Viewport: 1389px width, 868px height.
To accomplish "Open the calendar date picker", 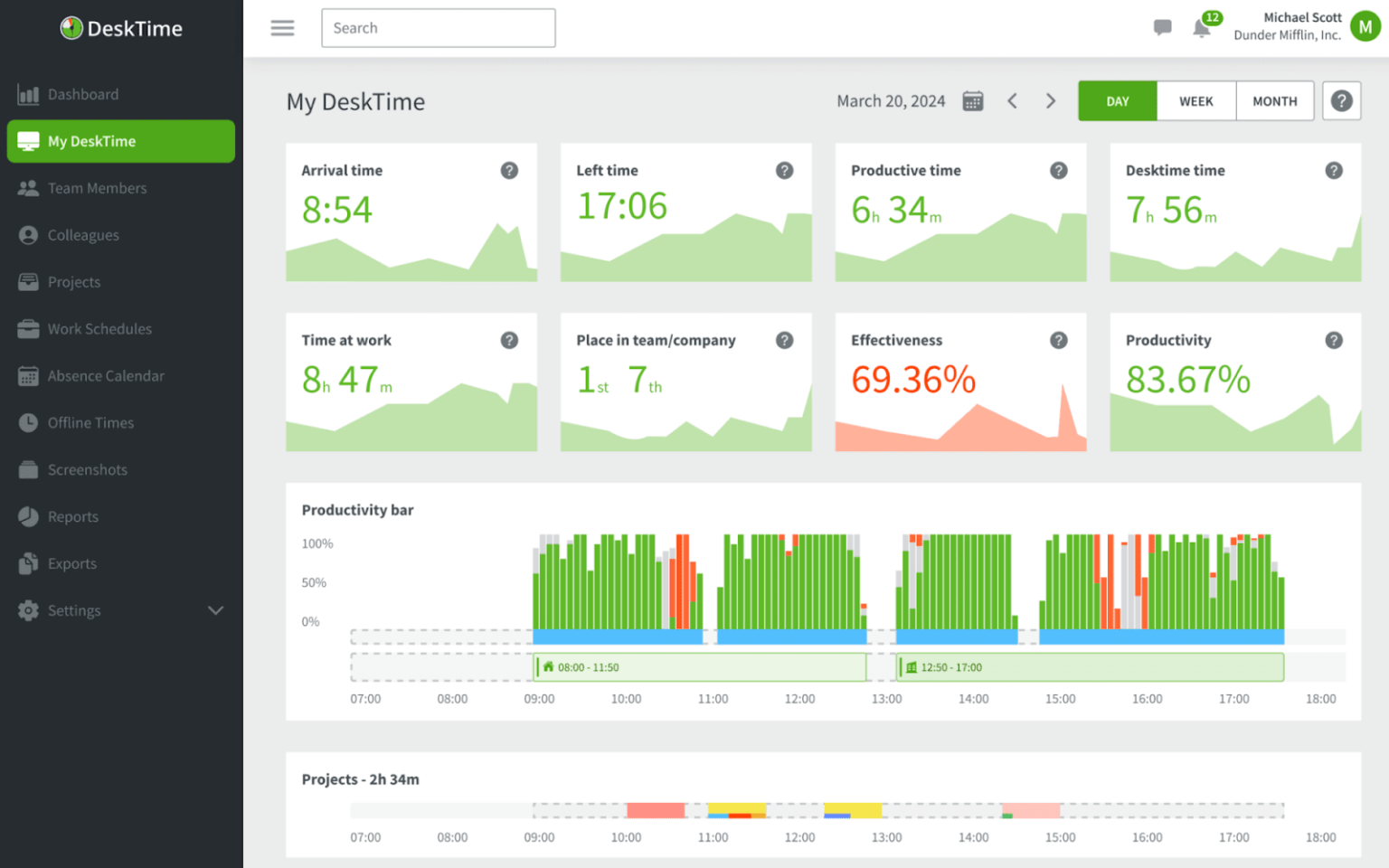I will coord(973,100).
